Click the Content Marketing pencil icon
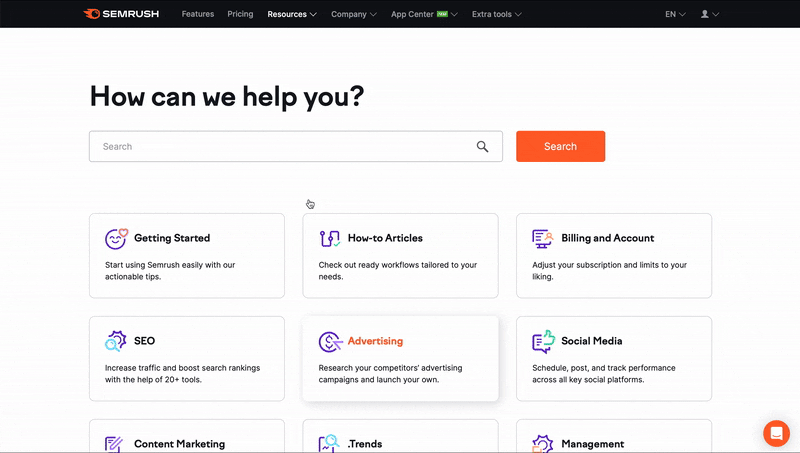This screenshot has width=800, height=453. pos(114,444)
